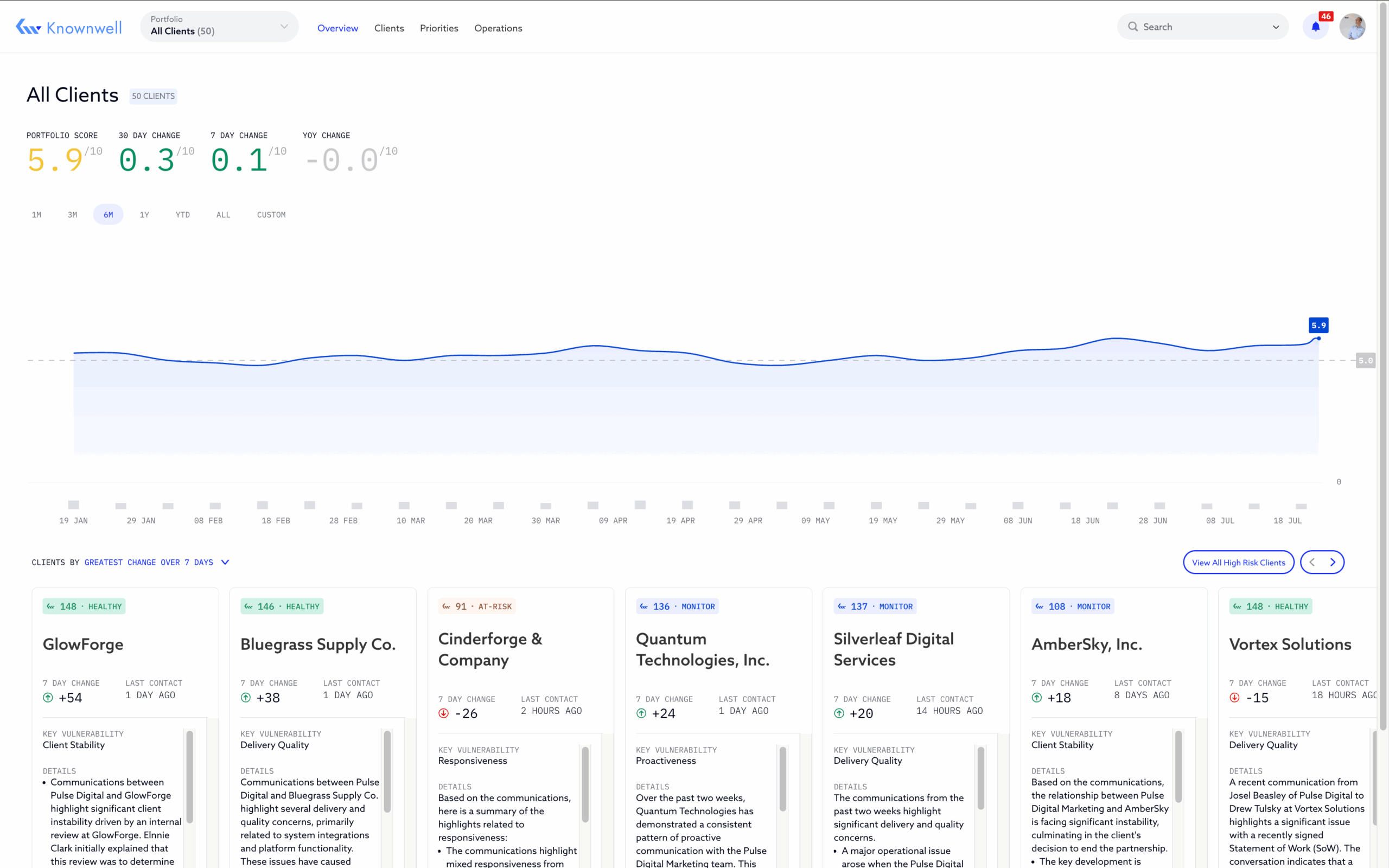Click View All High Risk Clients
This screenshot has height=868, width=1389.
pyautogui.click(x=1238, y=562)
